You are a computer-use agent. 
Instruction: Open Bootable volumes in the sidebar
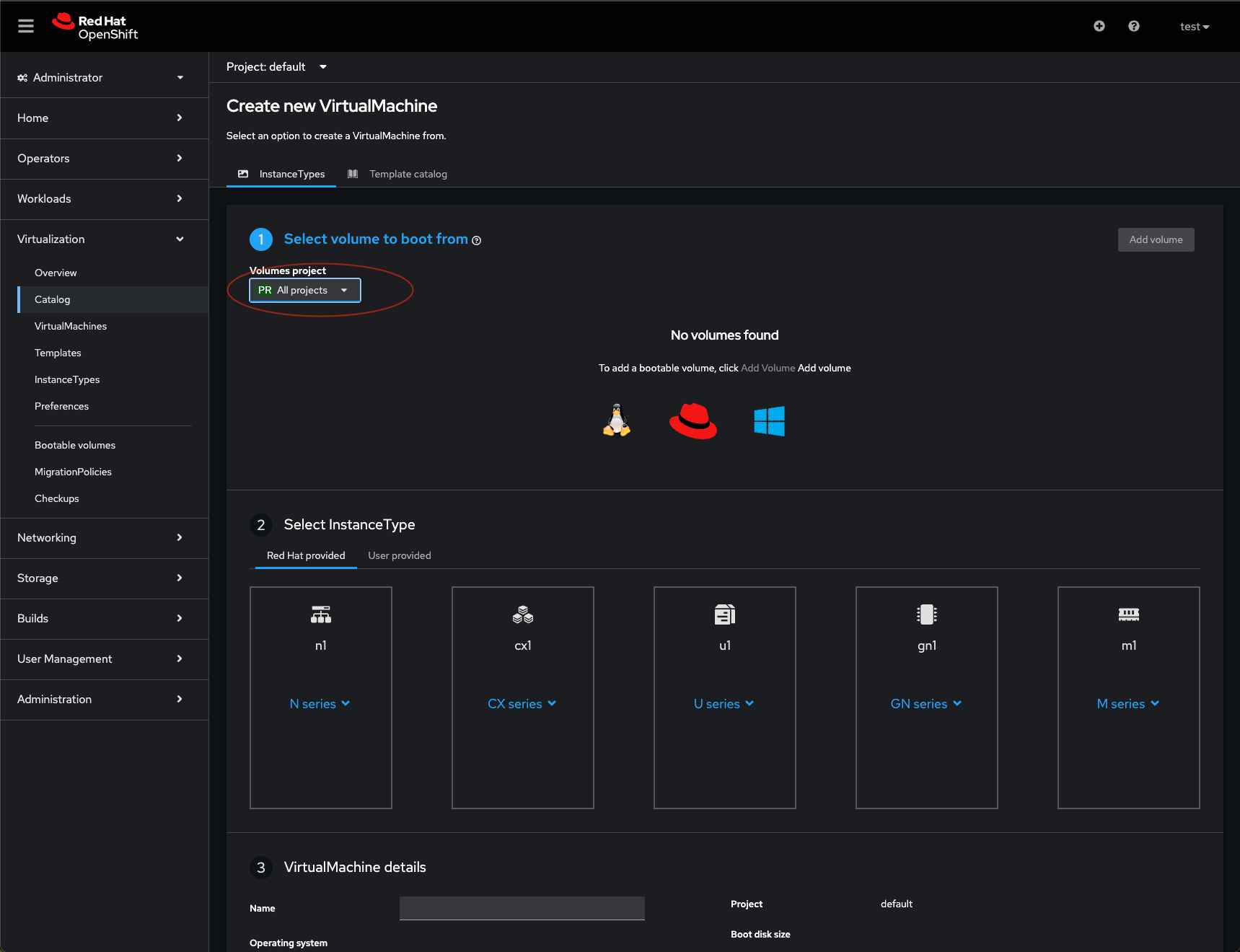click(75, 445)
